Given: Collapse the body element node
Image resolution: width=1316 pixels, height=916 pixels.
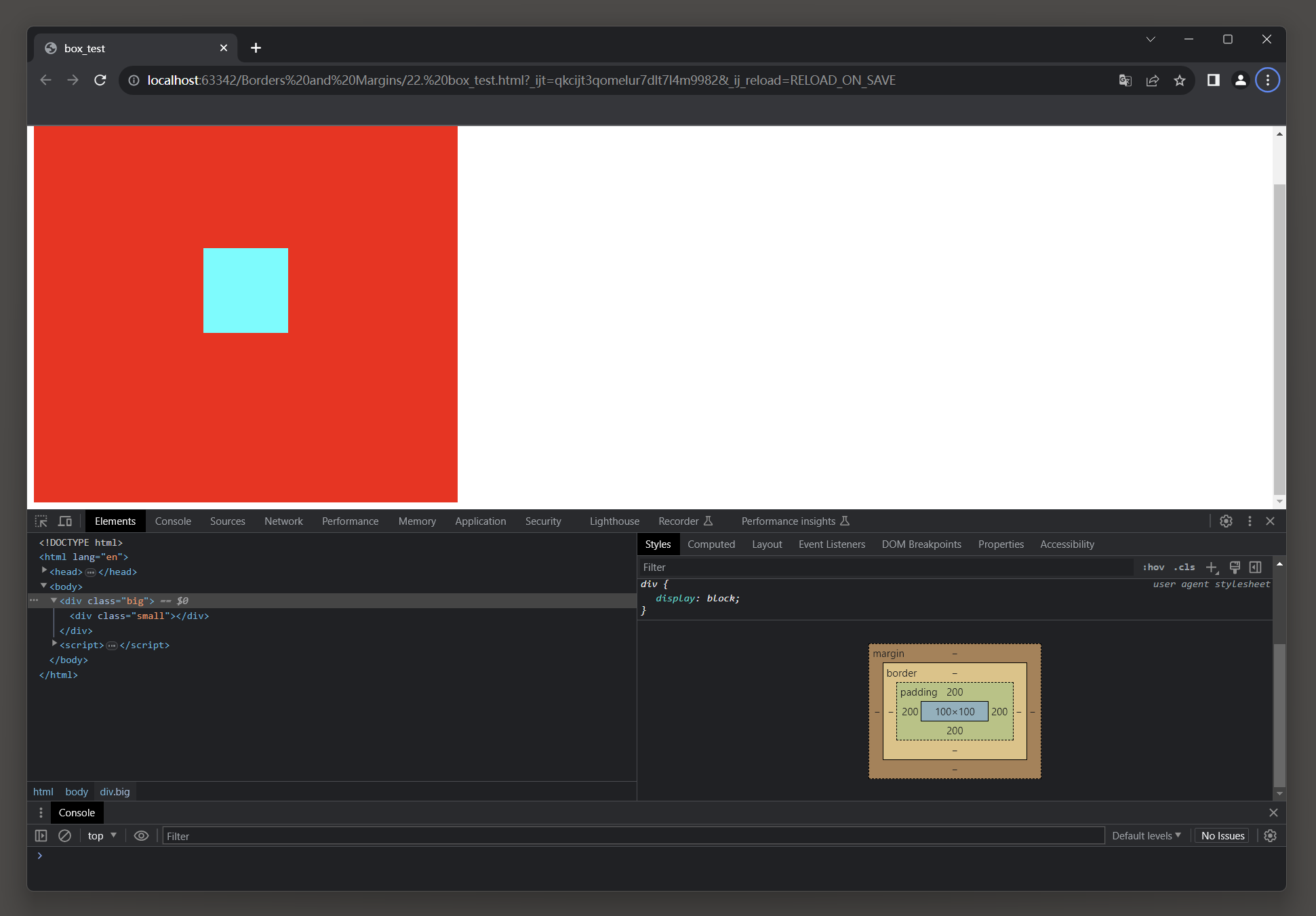Looking at the screenshot, I should pos(44,586).
